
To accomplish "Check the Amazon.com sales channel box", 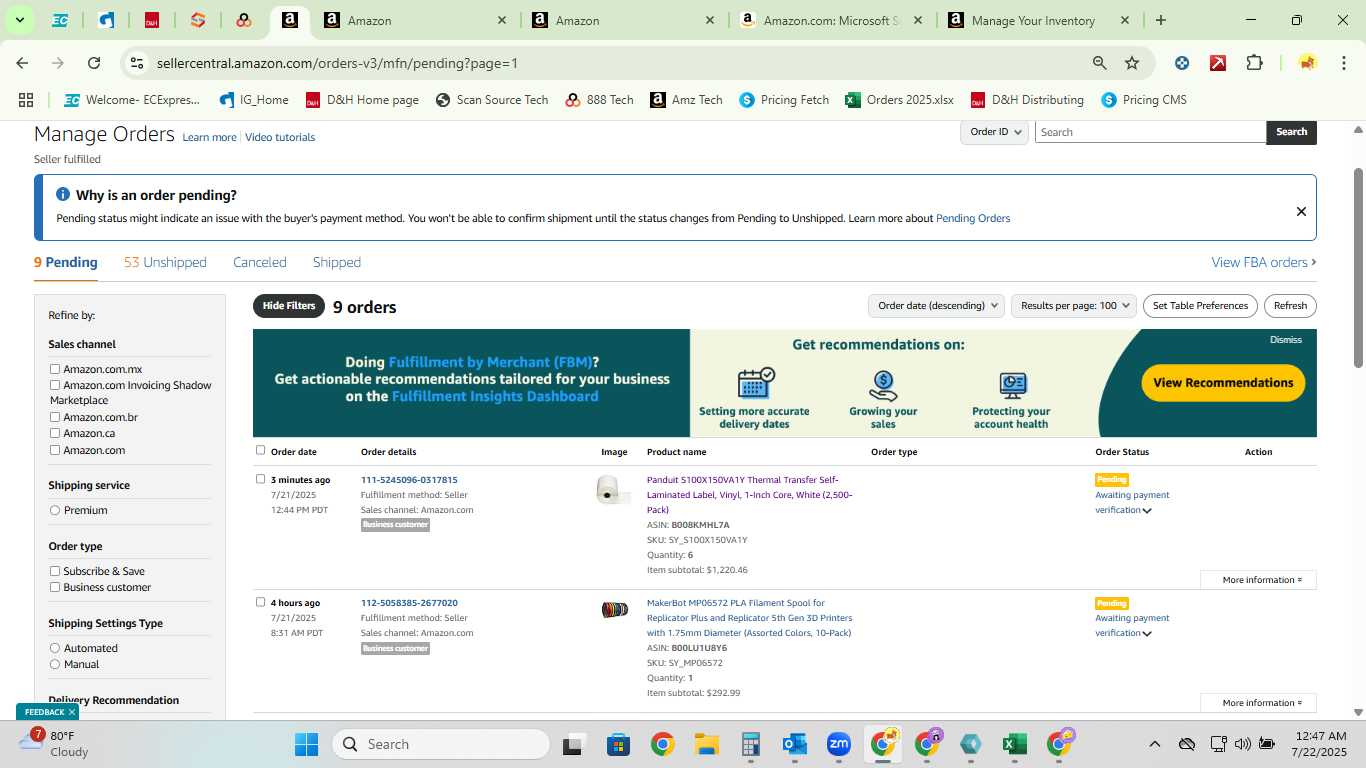I will [55, 450].
